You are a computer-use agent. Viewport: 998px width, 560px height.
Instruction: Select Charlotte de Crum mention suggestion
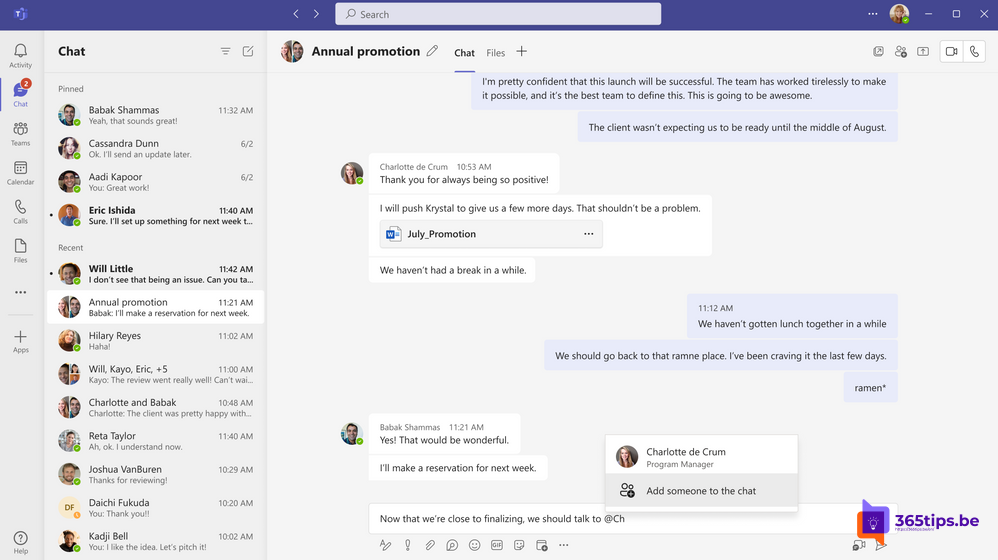pyautogui.click(x=701, y=457)
